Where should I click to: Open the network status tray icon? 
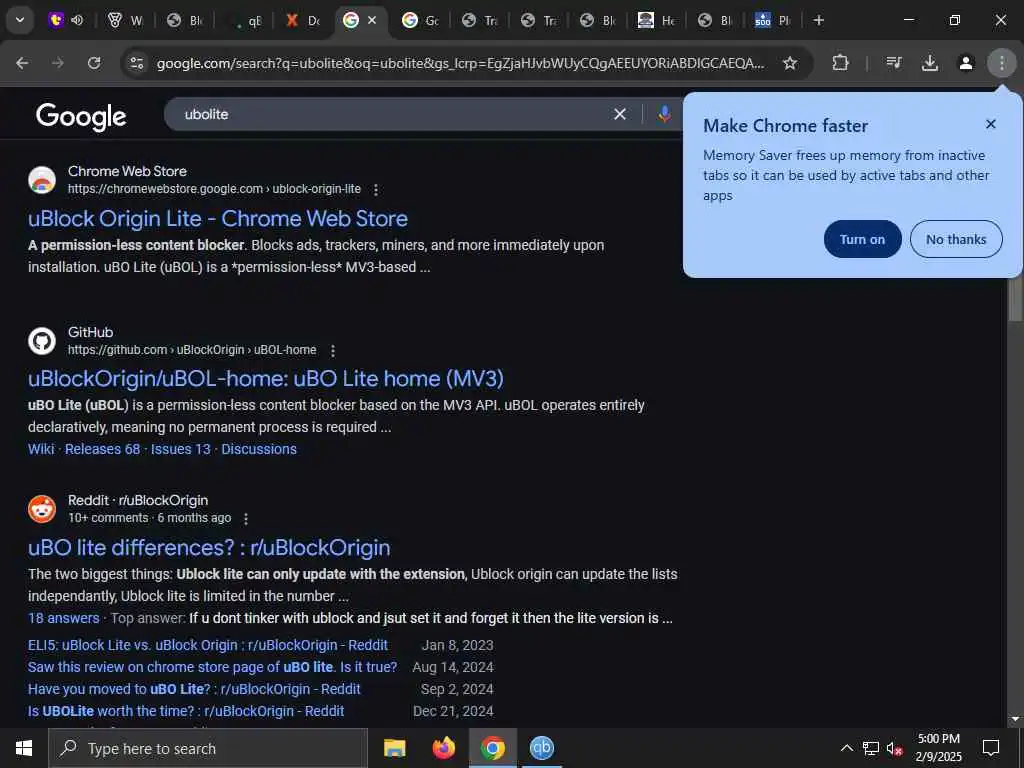click(x=871, y=748)
